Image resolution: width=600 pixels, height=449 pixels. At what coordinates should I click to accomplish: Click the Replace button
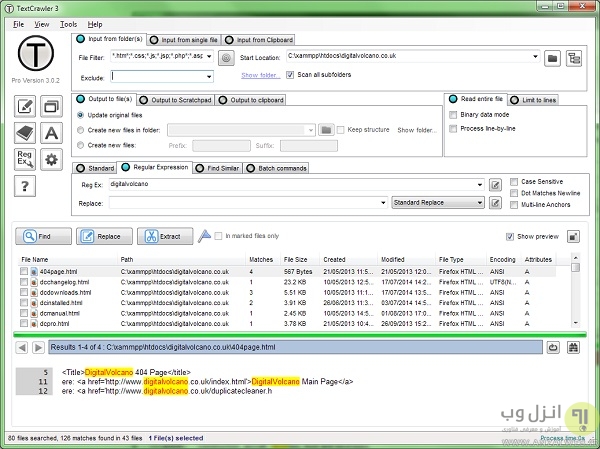(x=100, y=236)
